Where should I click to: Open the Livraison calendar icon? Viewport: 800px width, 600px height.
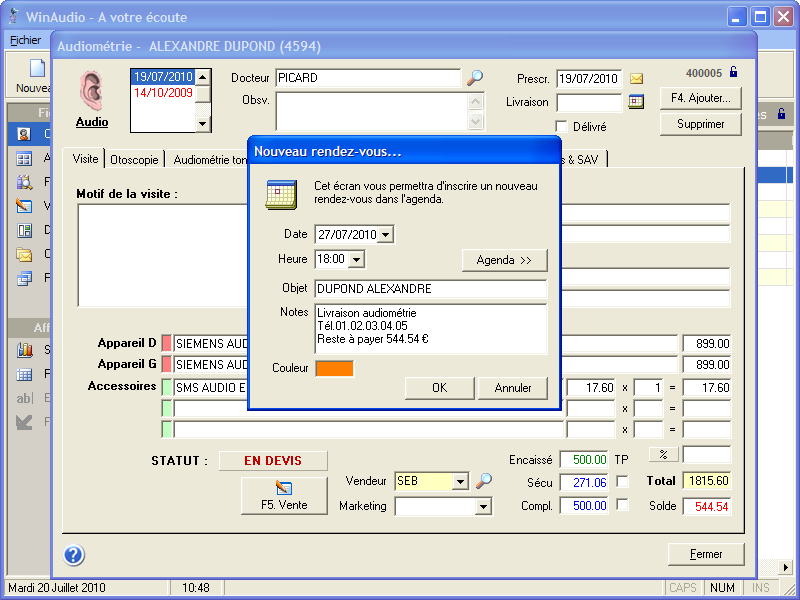point(636,102)
